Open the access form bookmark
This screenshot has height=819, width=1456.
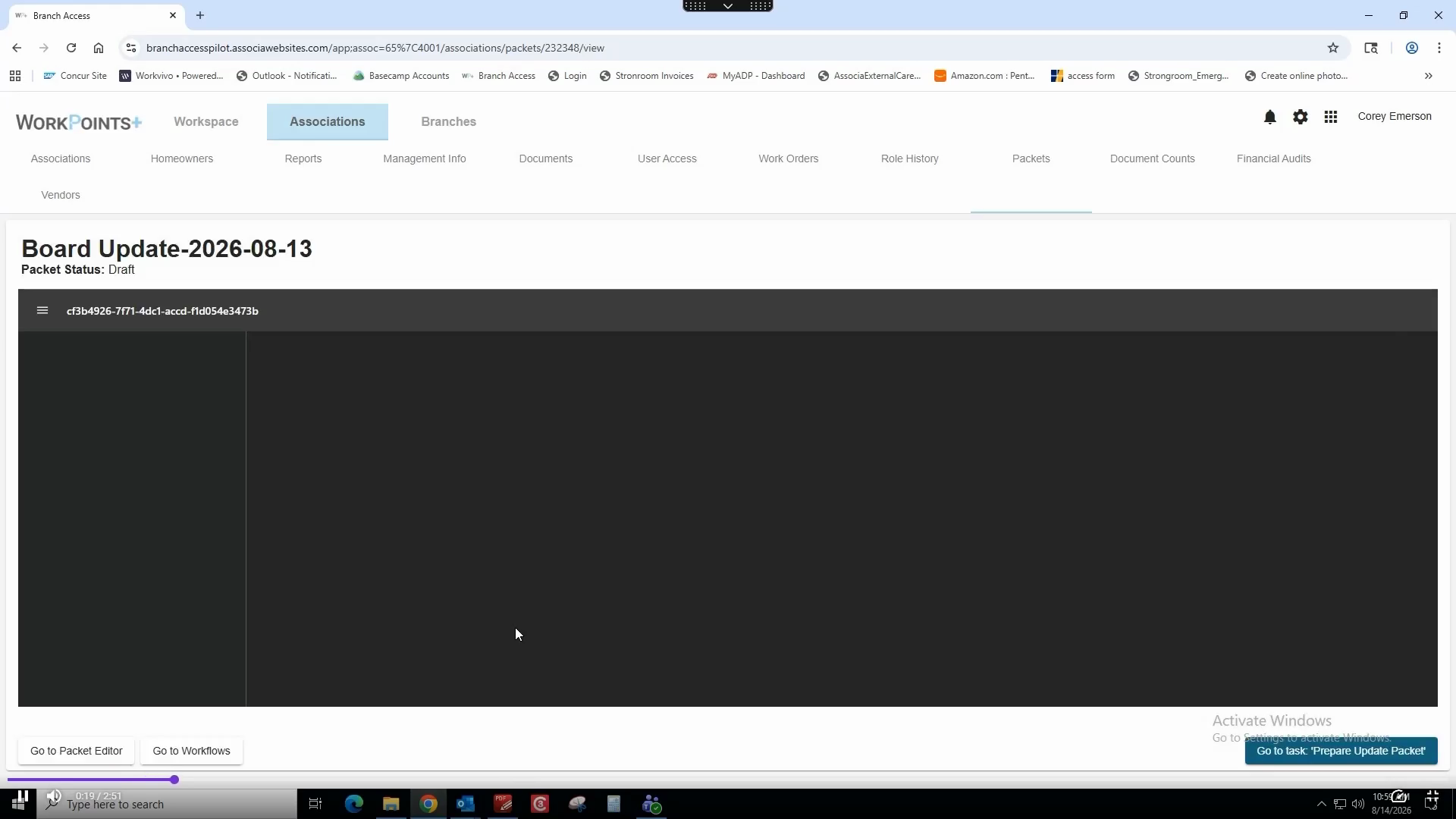tap(1083, 76)
